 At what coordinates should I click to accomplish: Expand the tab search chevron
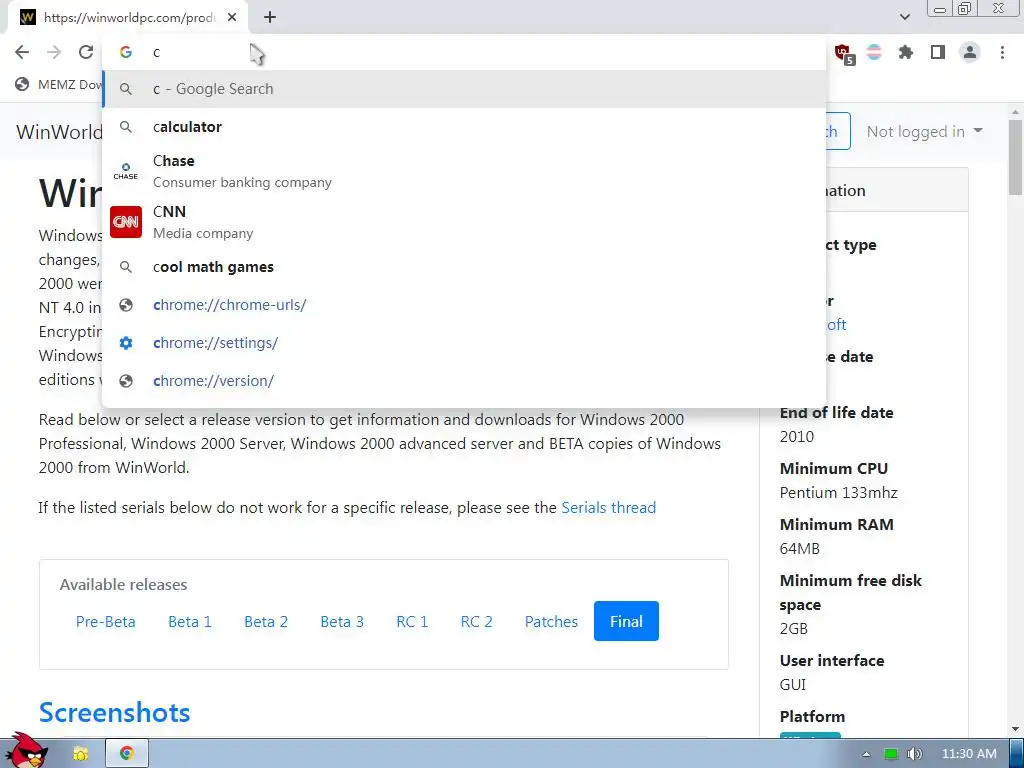pos(904,17)
